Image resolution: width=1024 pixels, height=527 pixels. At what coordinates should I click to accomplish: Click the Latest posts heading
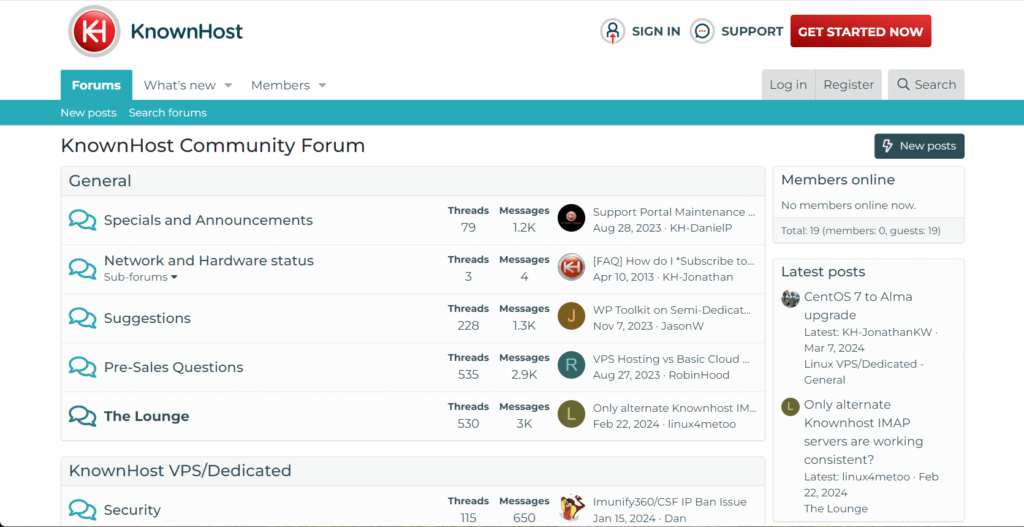pyautogui.click(x=823, y=272)
